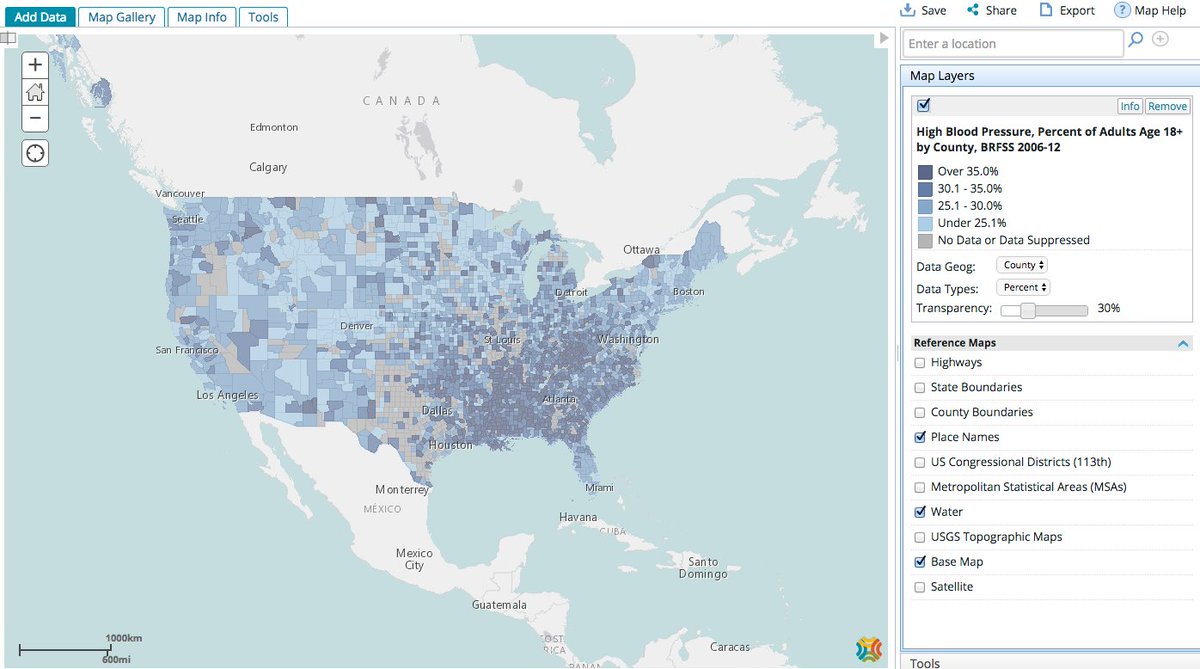Click the search magnifier icon
This screenshot has height=669, width=1200.
click(x=1138, y=42)
